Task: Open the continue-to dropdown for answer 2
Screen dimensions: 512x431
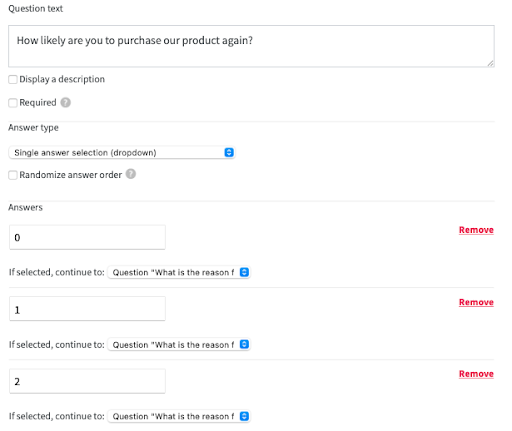Action: (x=179, y=416)
